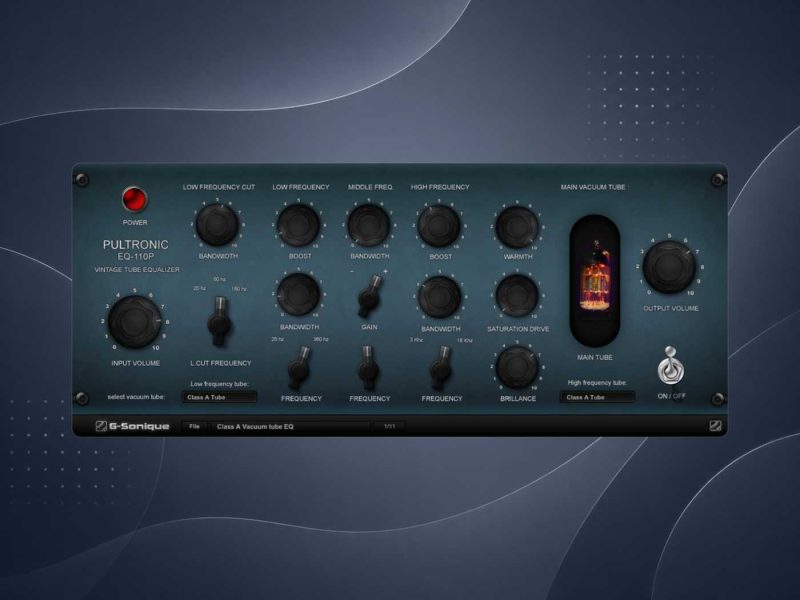
Task: Click the SATURATION DRIVE knob
Action: 517,296
